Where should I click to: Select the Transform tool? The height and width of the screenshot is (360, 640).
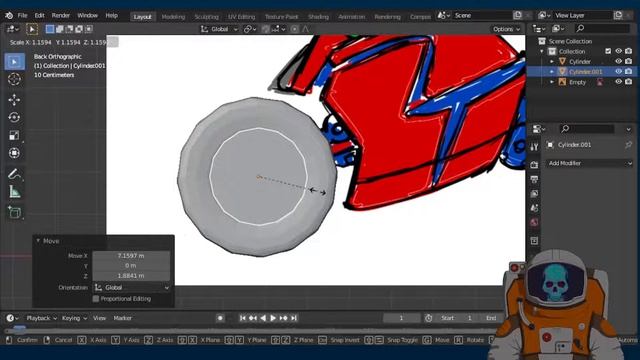tap(14, 153)
